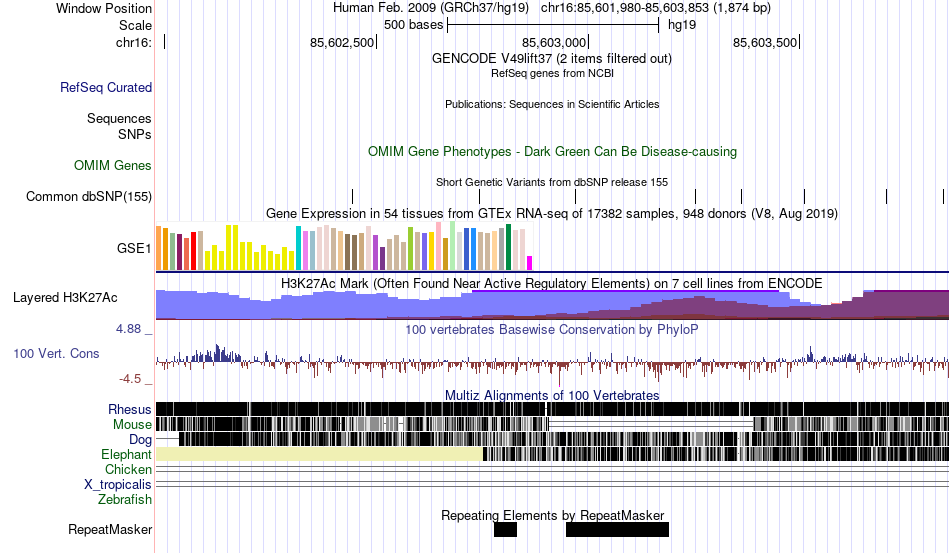Click the longer RepeatMasker black block
Viewport: 950px width, 553px height.
pos(617,529)
